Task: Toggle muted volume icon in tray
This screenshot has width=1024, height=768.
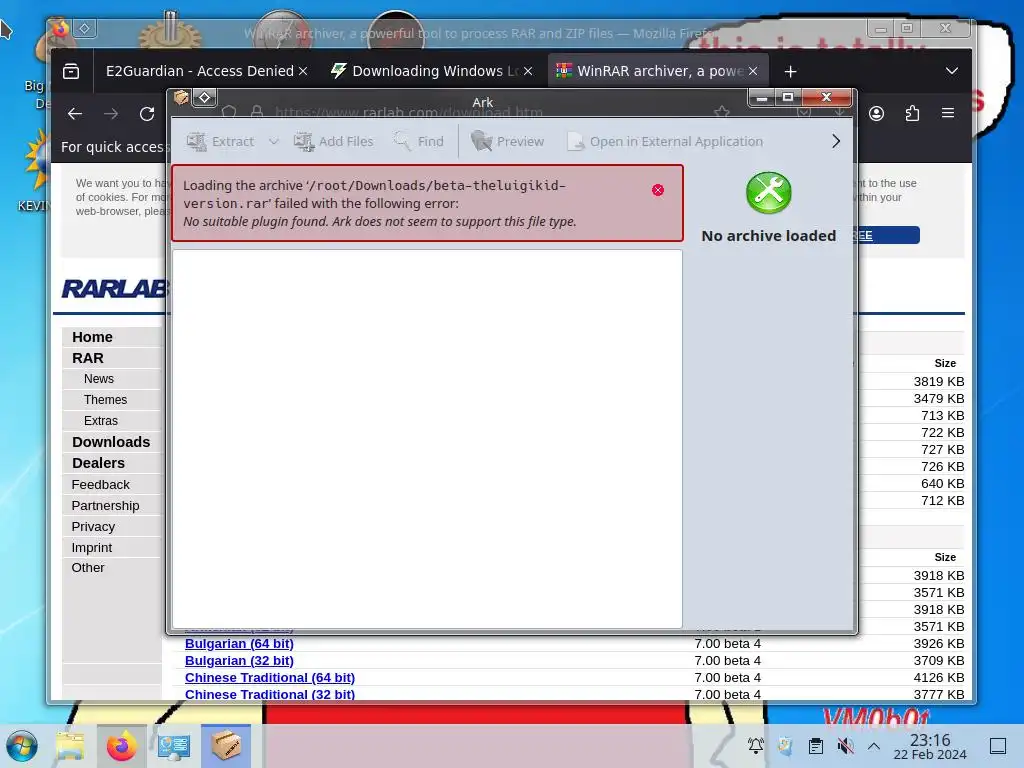Action: [845, 745]
